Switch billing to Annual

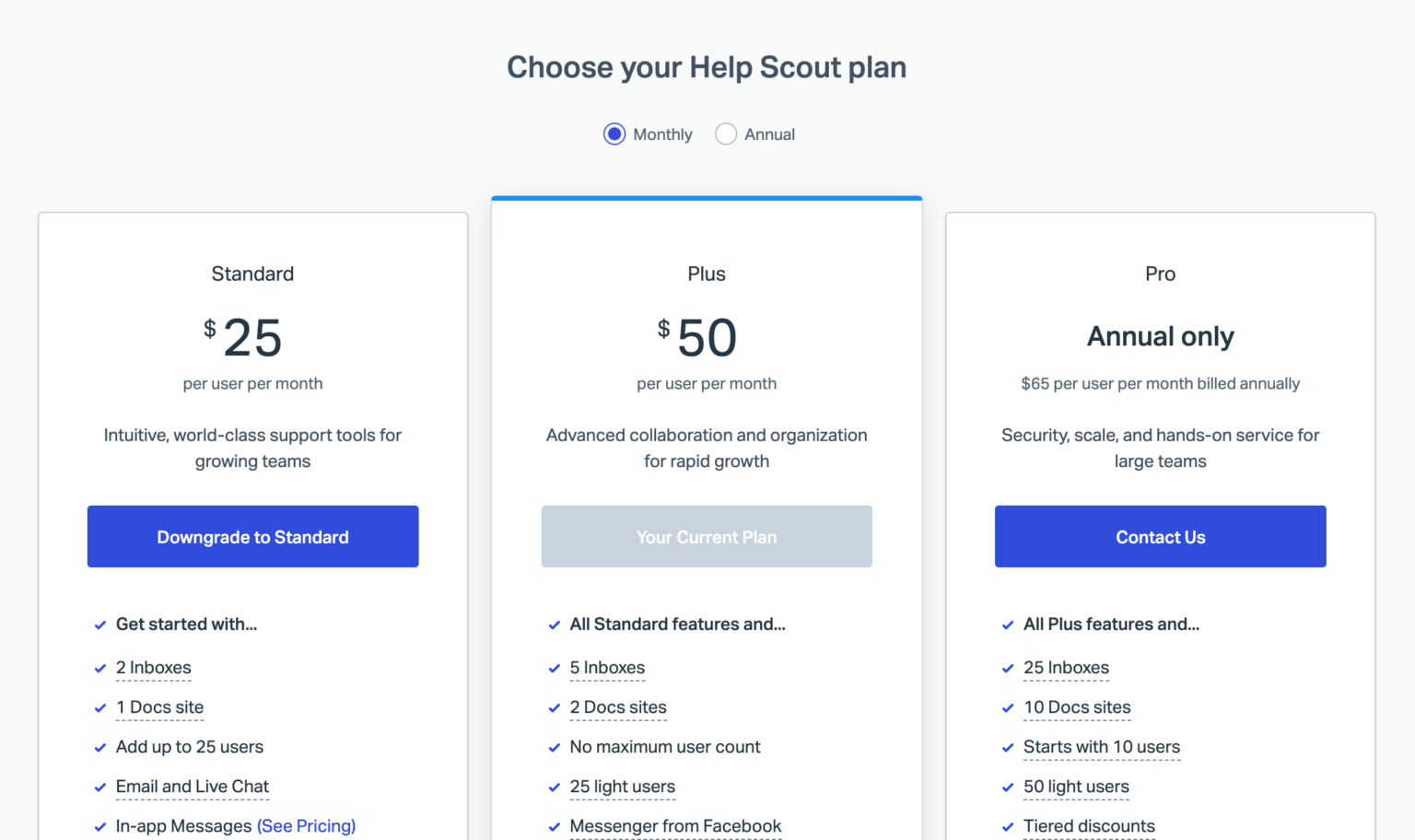pos(726,134)
